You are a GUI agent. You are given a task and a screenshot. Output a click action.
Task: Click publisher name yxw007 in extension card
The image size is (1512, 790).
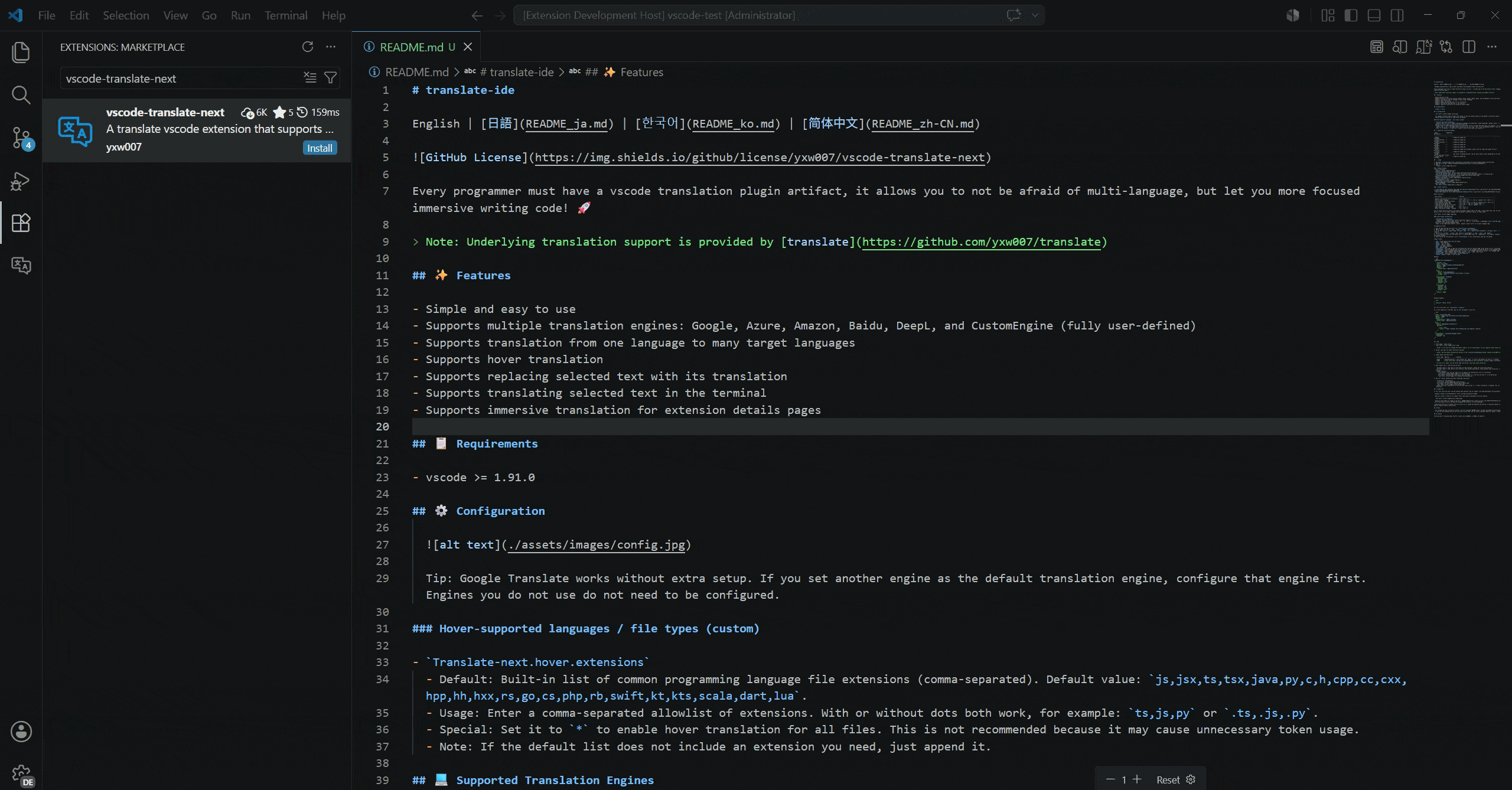coord(123,147)
